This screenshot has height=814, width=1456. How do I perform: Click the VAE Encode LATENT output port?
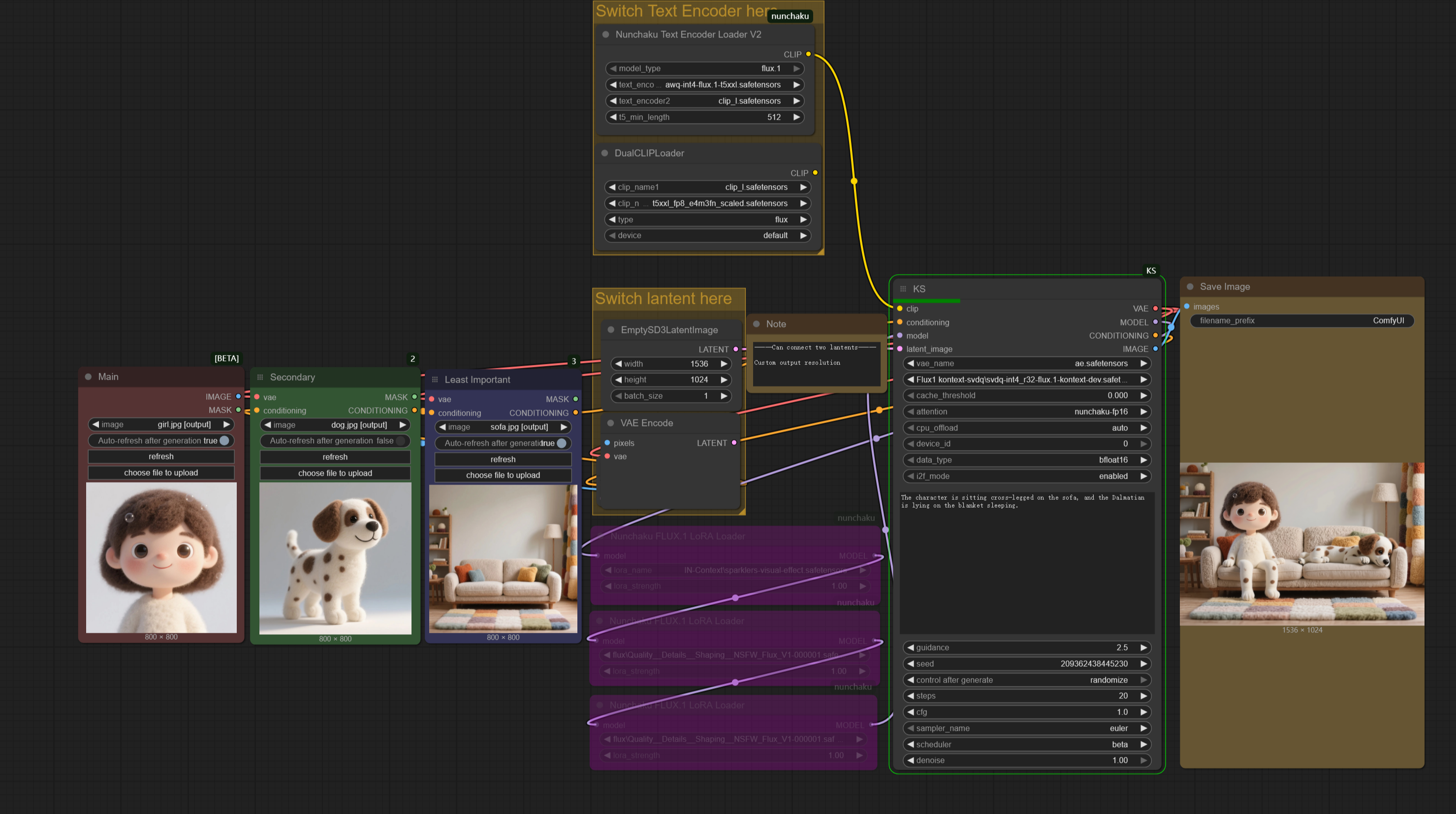(733, 443)
